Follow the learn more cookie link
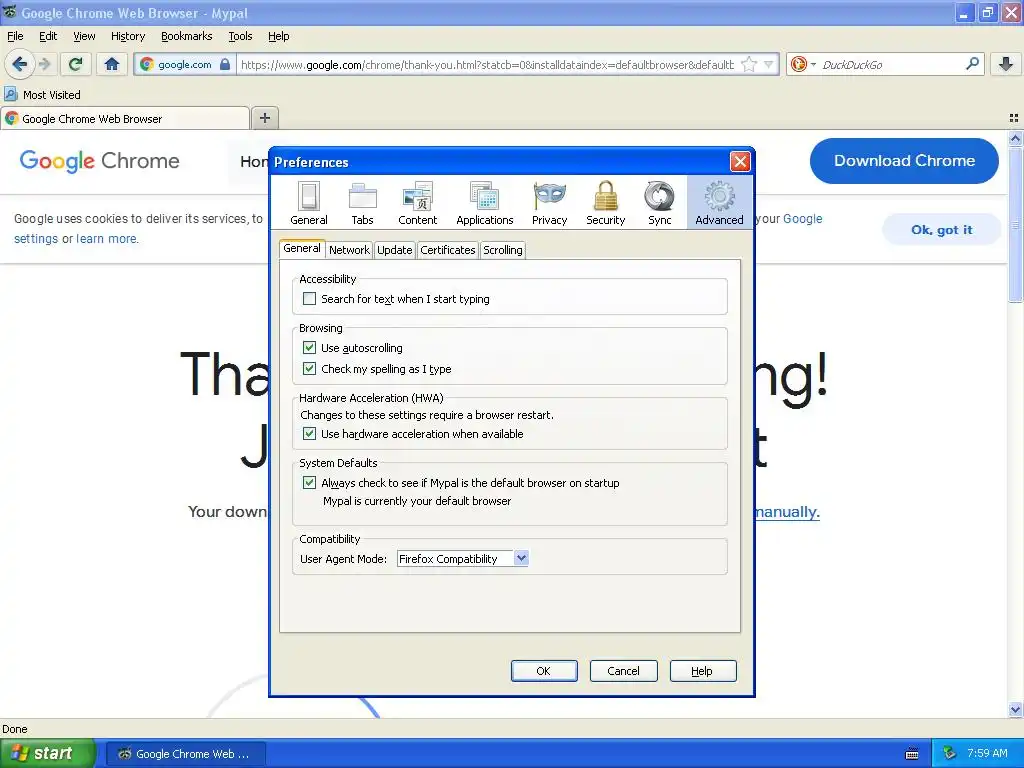This screenshot has width=1024, height=768. (x=107, y=238)
